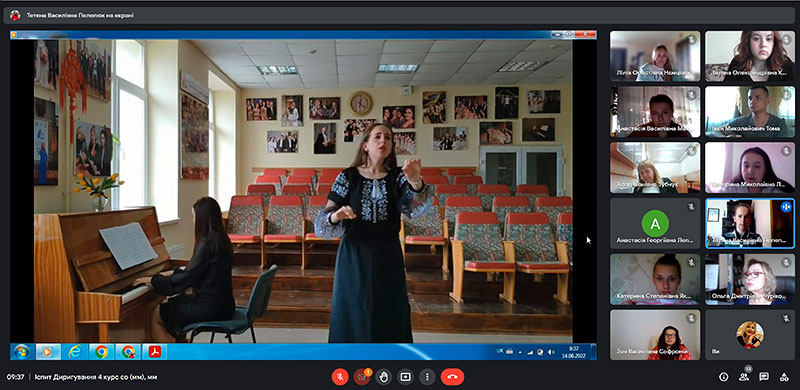Open the present screen button
This screenshot has height=390, width=800.
click(406, 377)
